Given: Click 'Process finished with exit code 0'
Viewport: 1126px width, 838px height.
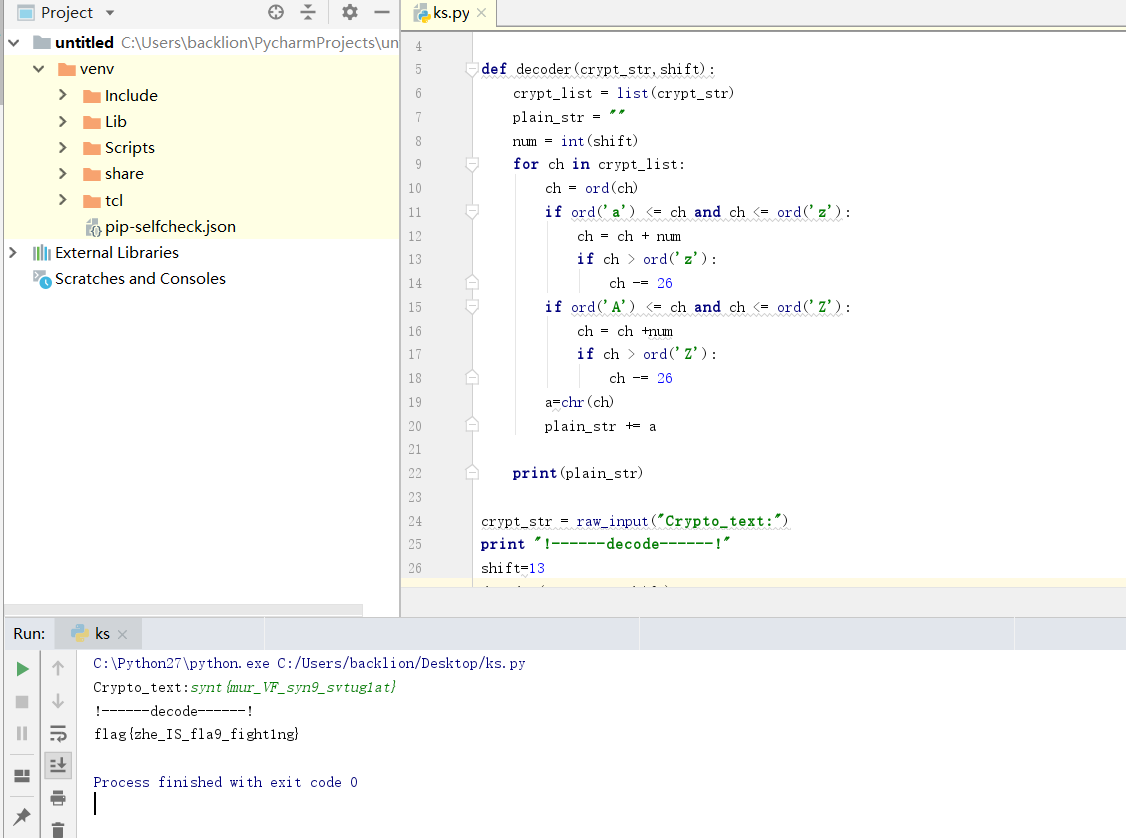Looking at the screenshot, I should click(225, 782).
